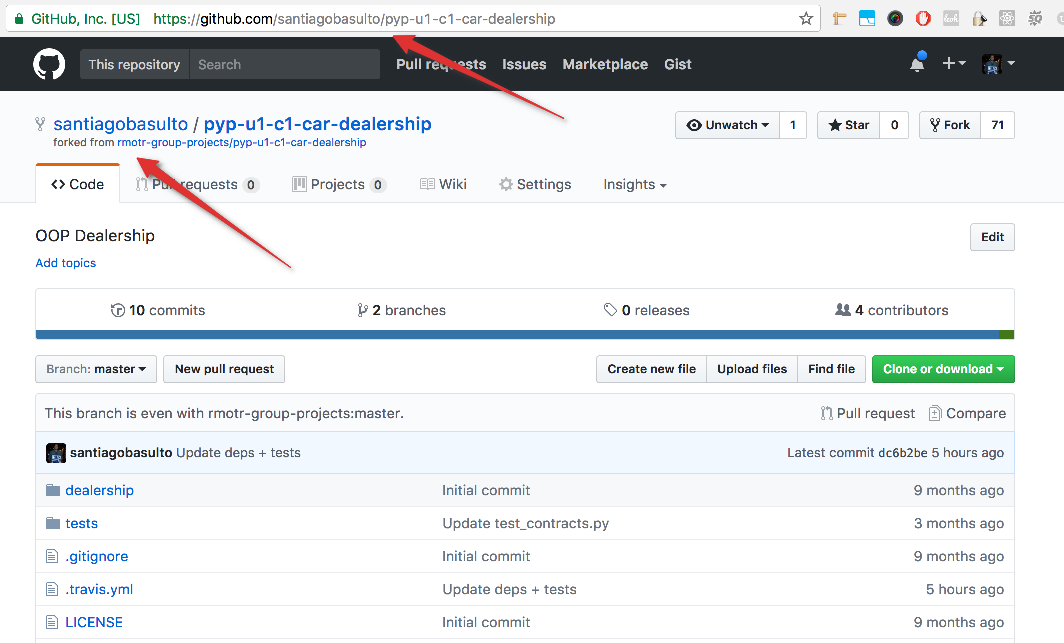This screenshot has width=1064, height=643.
Task: Open the Clone or download dropdown
Action: pyautogui.click(x=943, y=369)
